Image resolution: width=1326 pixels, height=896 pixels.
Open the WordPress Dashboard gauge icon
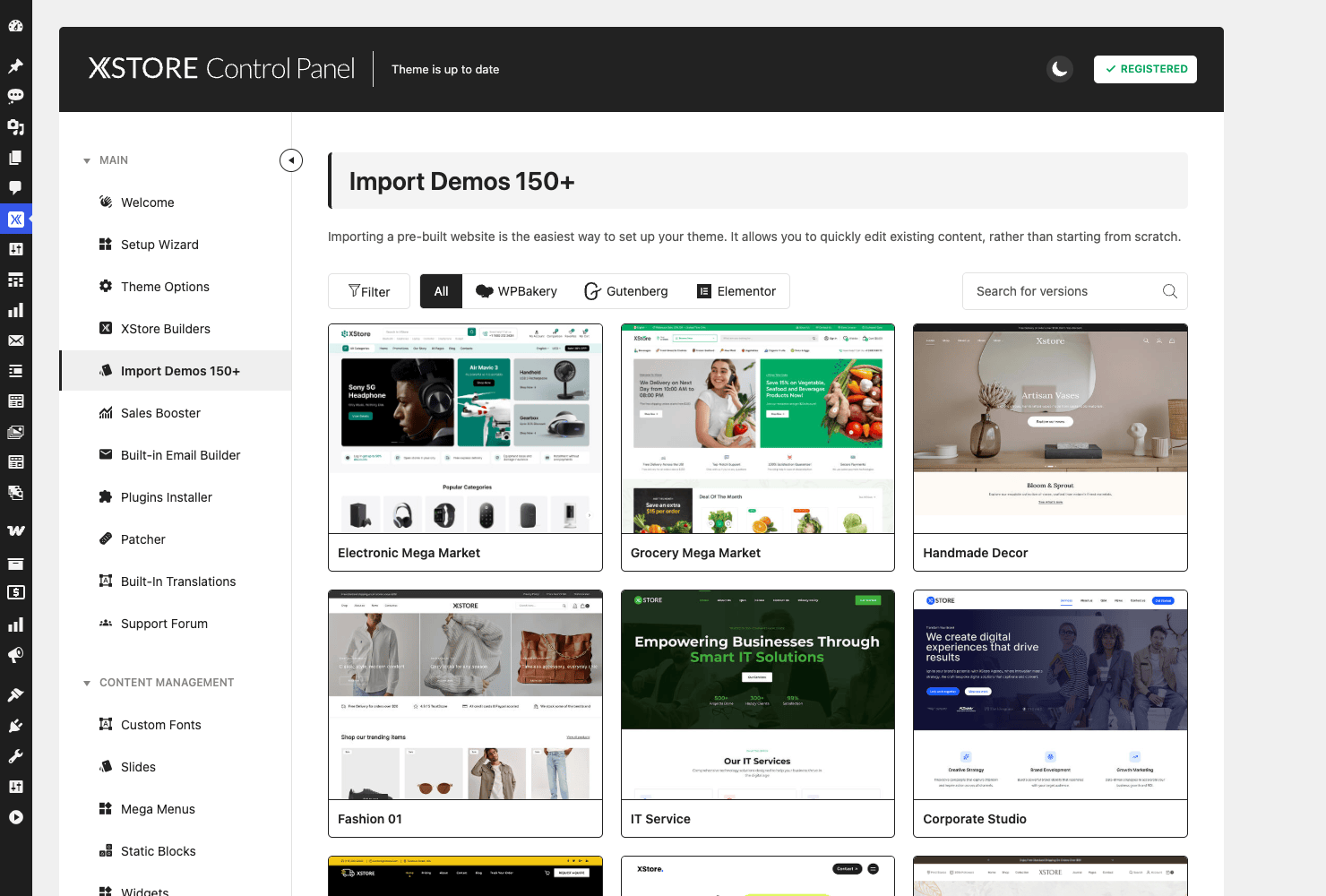(x=15, y=26)
